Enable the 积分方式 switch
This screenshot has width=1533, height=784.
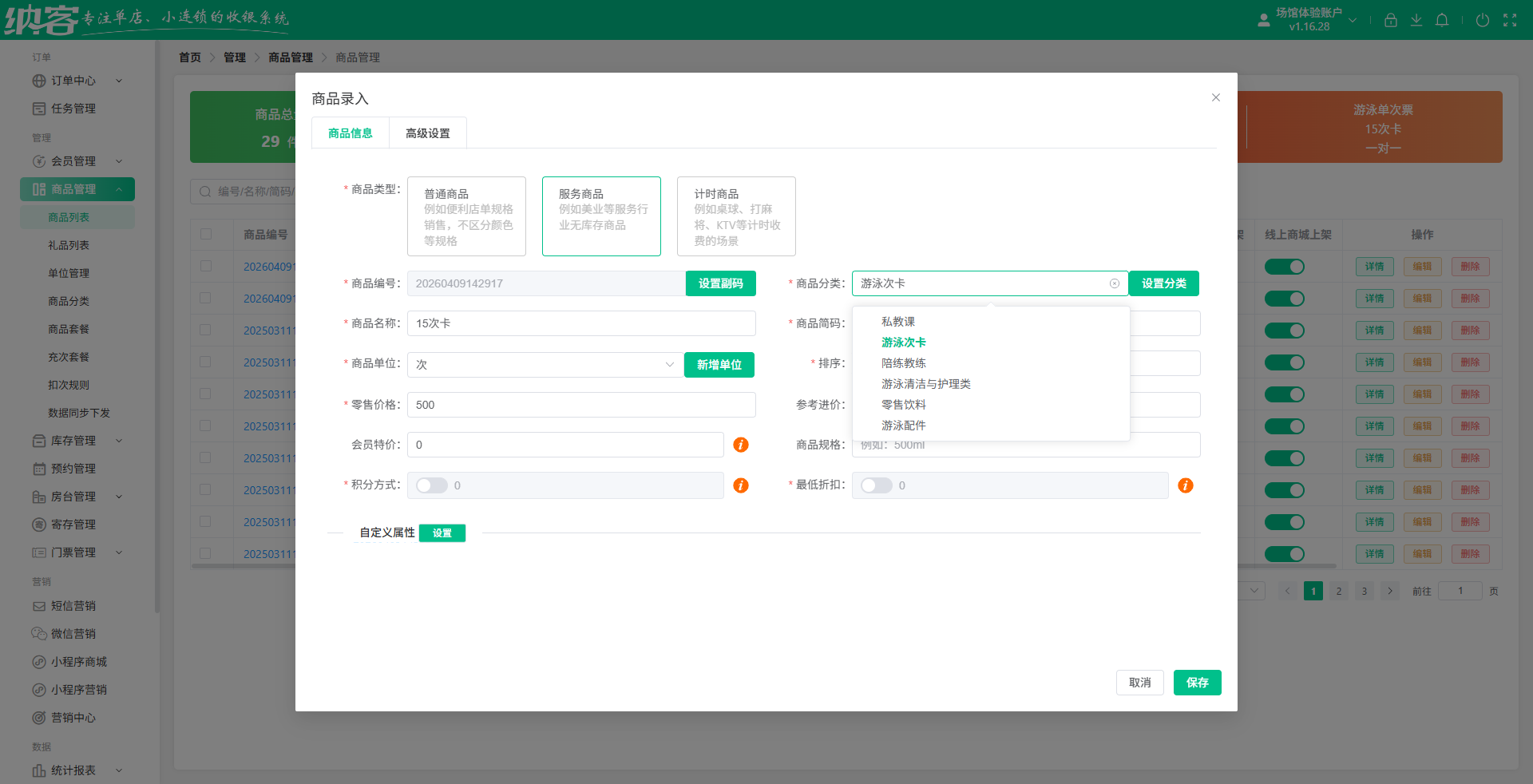[x=431, y=485]
